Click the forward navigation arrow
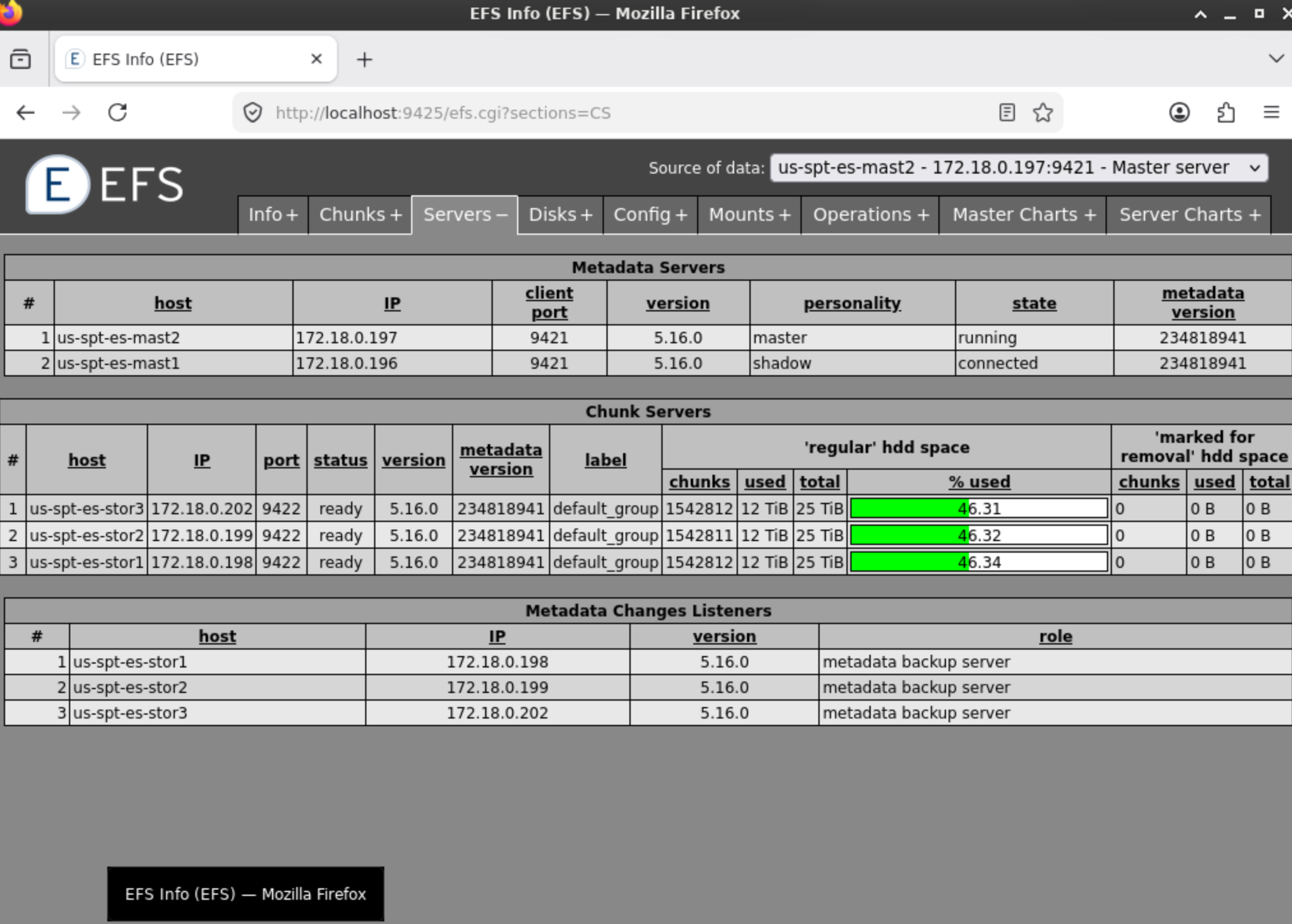Viewport: 1292px width, 924px height. pos(71,113)
